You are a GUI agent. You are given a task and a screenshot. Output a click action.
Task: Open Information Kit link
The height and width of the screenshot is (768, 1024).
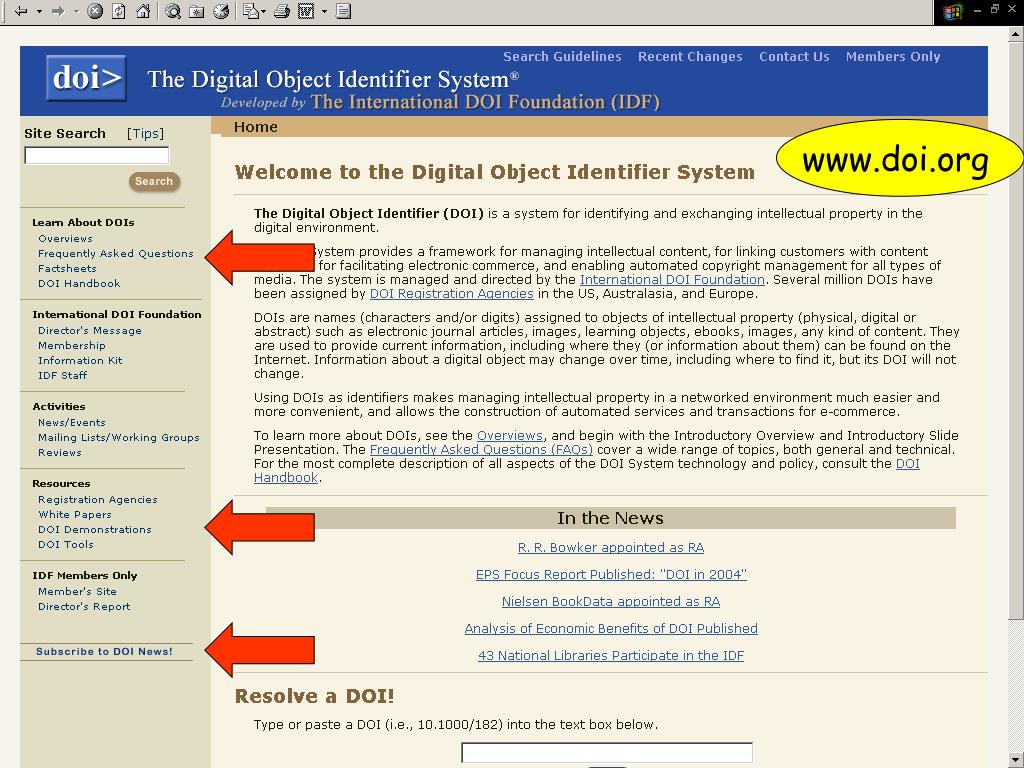point(80,360)
